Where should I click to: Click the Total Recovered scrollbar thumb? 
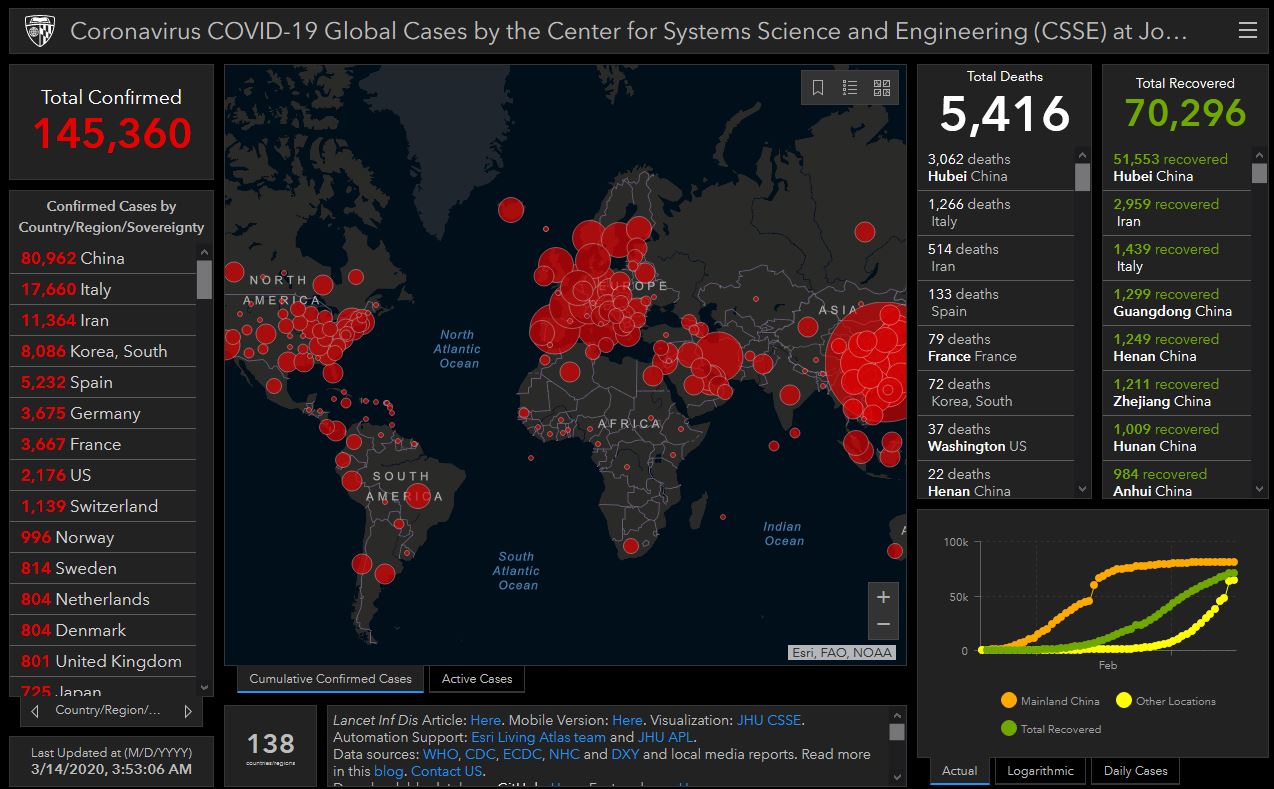point(1259,172)
